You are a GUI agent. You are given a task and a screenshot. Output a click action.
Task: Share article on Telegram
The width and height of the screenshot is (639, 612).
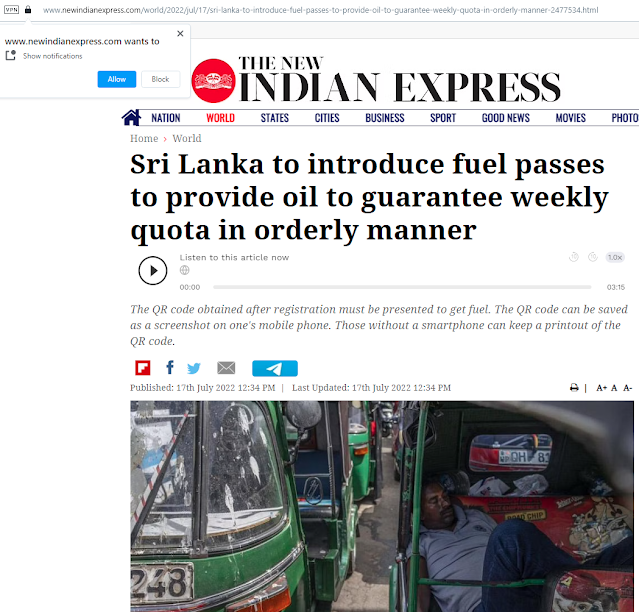point(274,368)
